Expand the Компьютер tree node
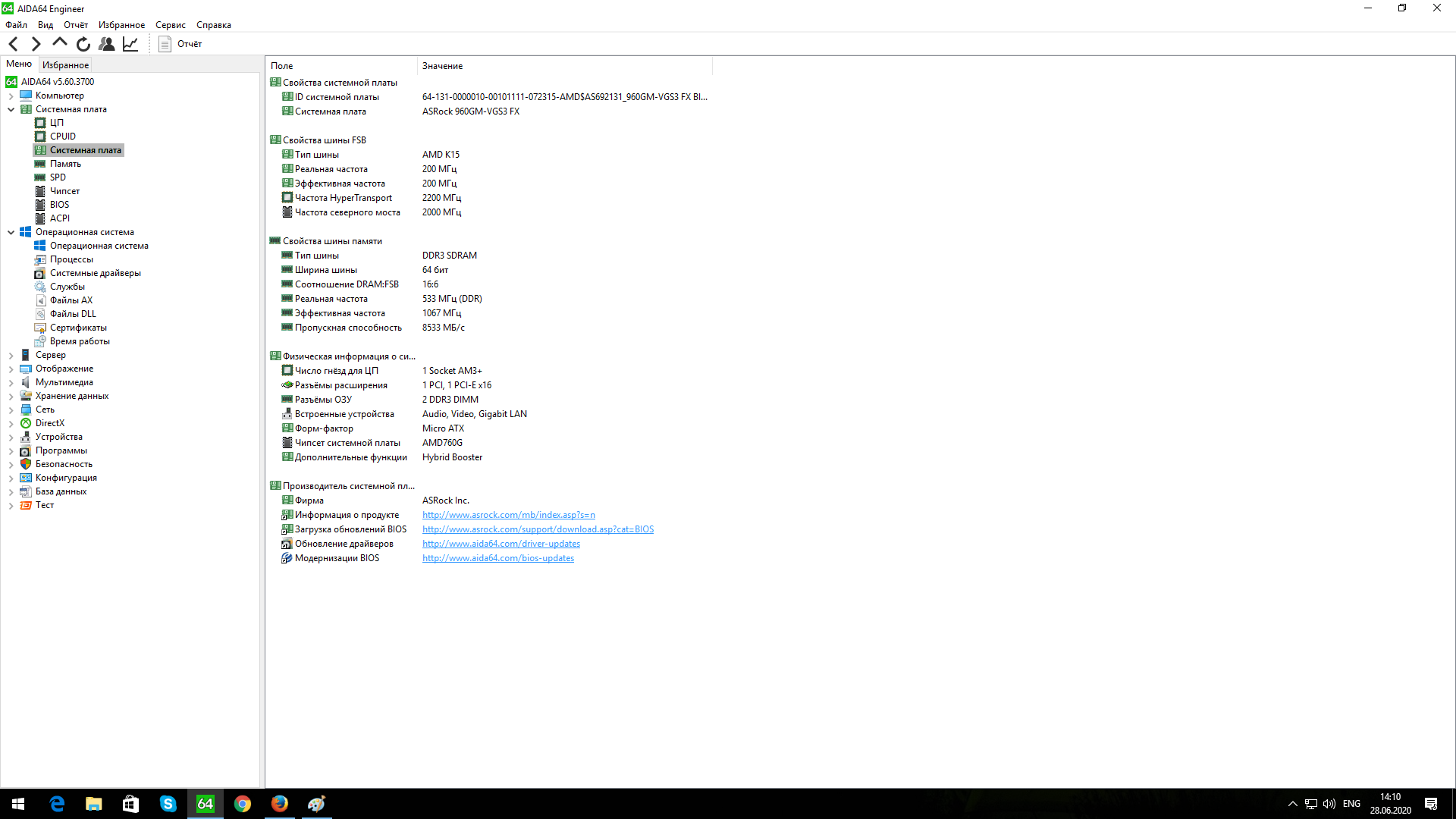 (x=11, y=96)
